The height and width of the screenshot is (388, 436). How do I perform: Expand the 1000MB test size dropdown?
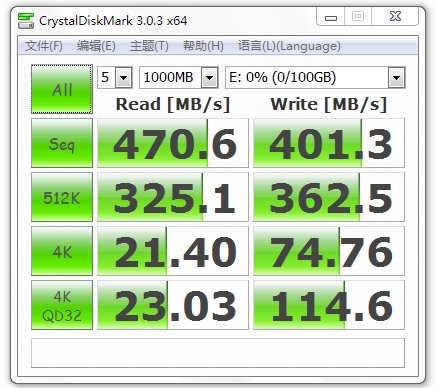pyautogui.click(x=209, y=78)
